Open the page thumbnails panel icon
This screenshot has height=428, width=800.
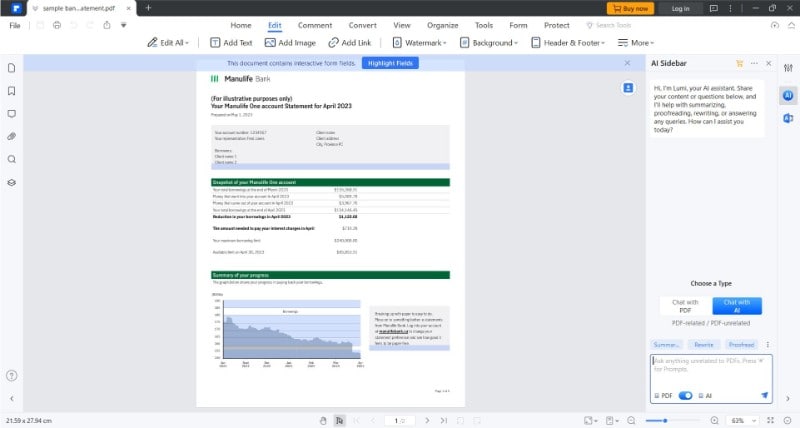pos(12,68)
